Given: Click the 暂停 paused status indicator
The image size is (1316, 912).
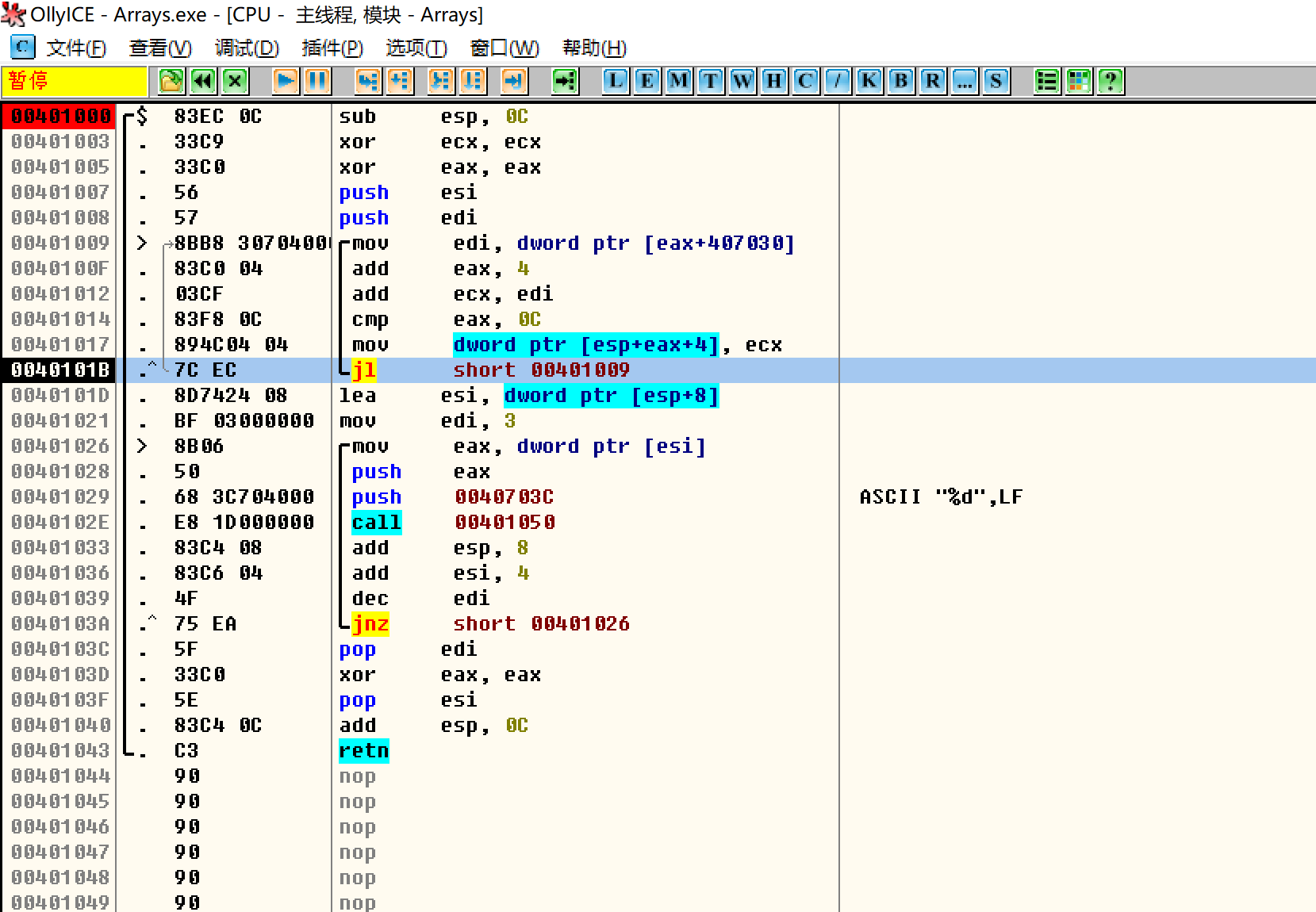Looking at the screenshot, I should click(75, 81).
